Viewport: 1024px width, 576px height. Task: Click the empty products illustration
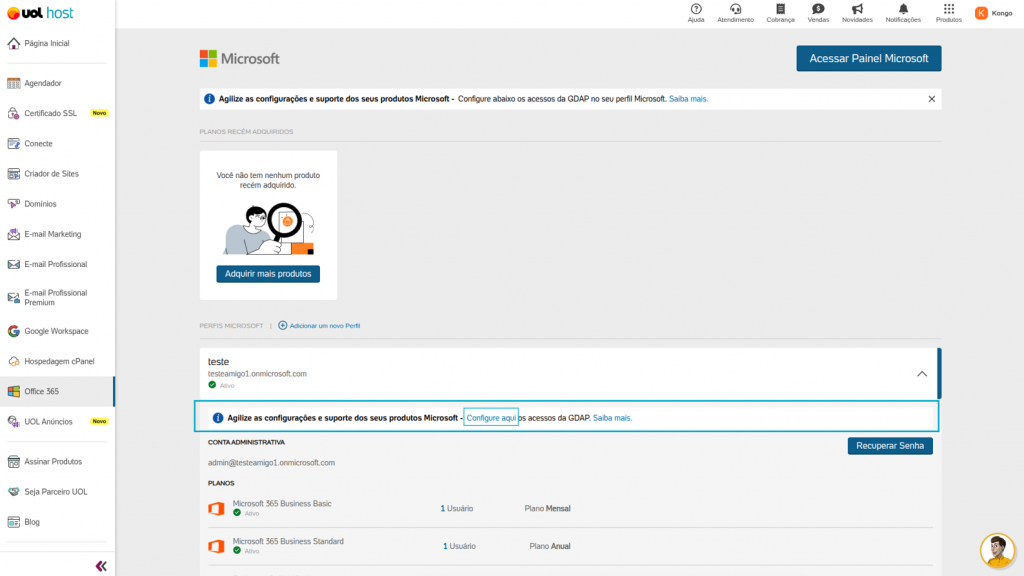[268, 229]
